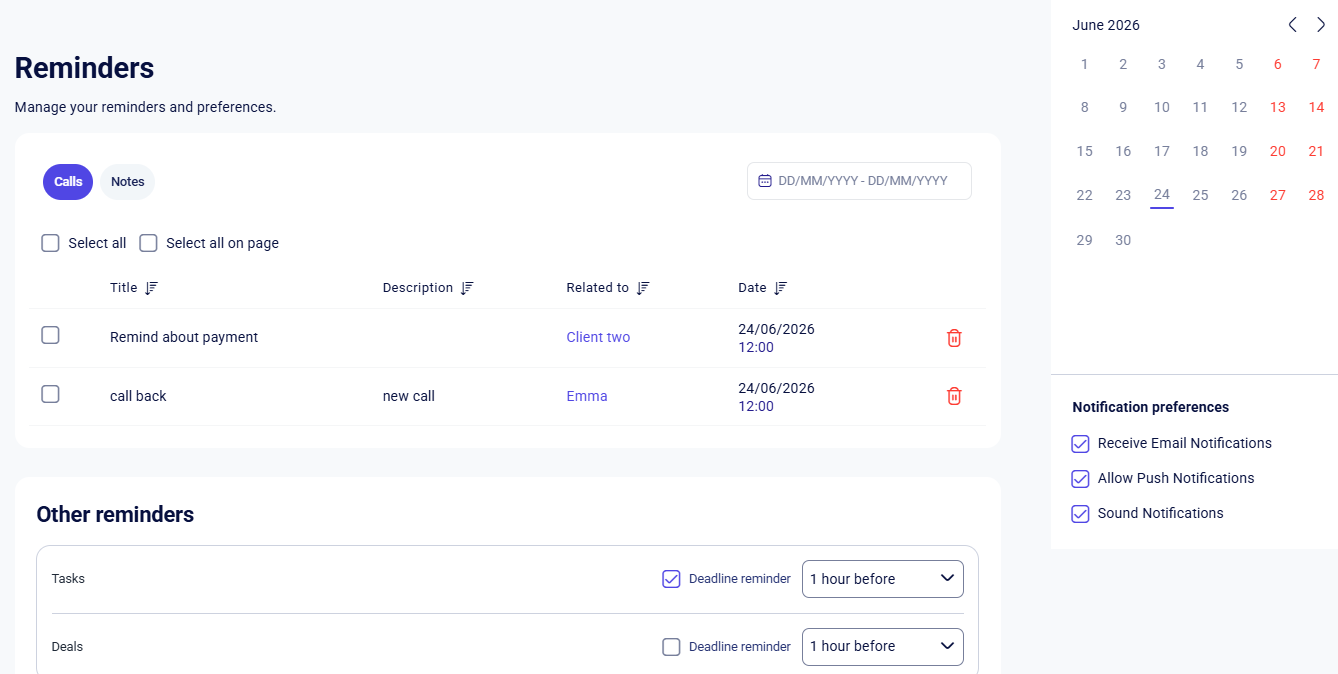Delete the "Remind about payment" reminder
This screenshot has height=674, width=1338.
pyautogui.click(x=954, y=338)
